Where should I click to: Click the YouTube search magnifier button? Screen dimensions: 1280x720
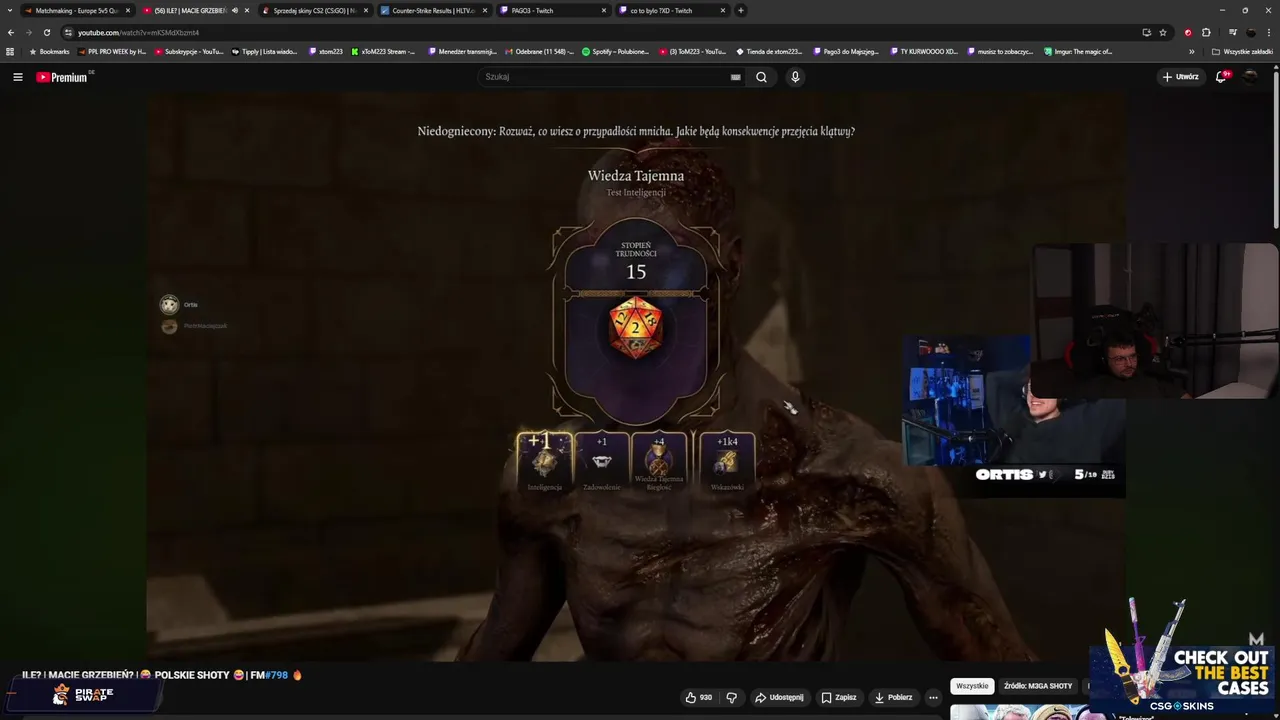[761, 77]
